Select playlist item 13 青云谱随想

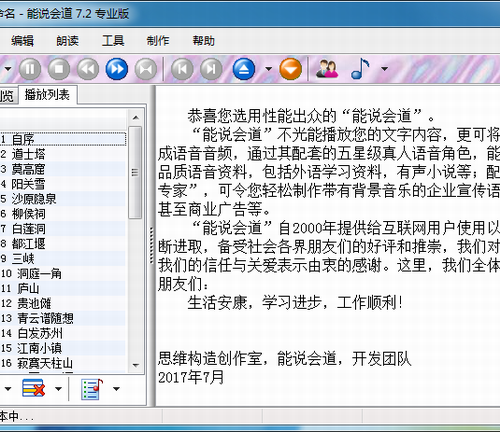pos(63,318)
